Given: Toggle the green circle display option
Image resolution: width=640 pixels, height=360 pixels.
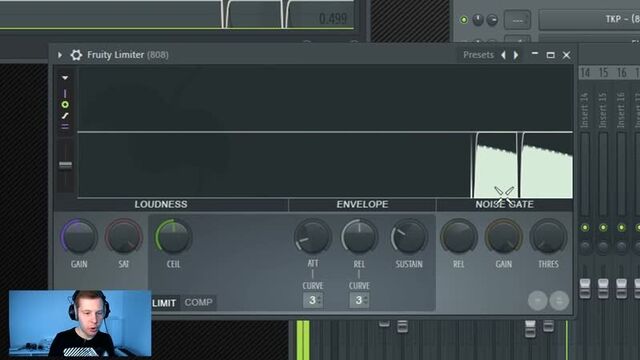Looking at the screenshot, I should [x=65, y=105].
